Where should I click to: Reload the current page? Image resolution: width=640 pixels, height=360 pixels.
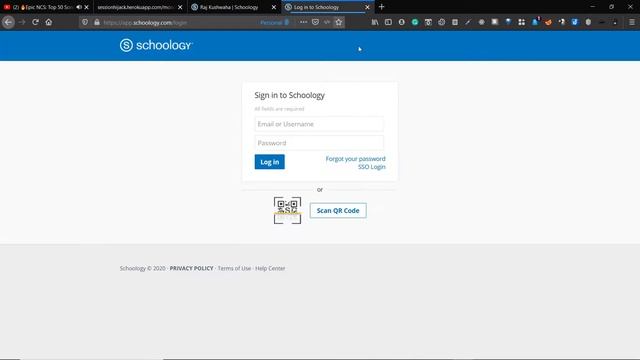click(x=36, y=22)
